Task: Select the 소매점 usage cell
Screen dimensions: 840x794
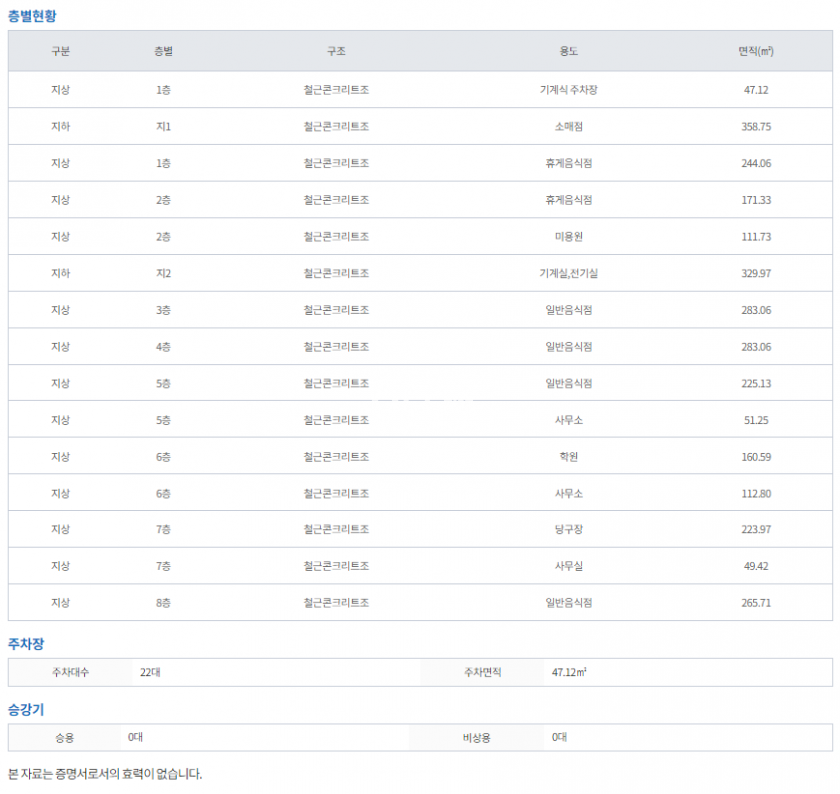Action: coord(568,127)
